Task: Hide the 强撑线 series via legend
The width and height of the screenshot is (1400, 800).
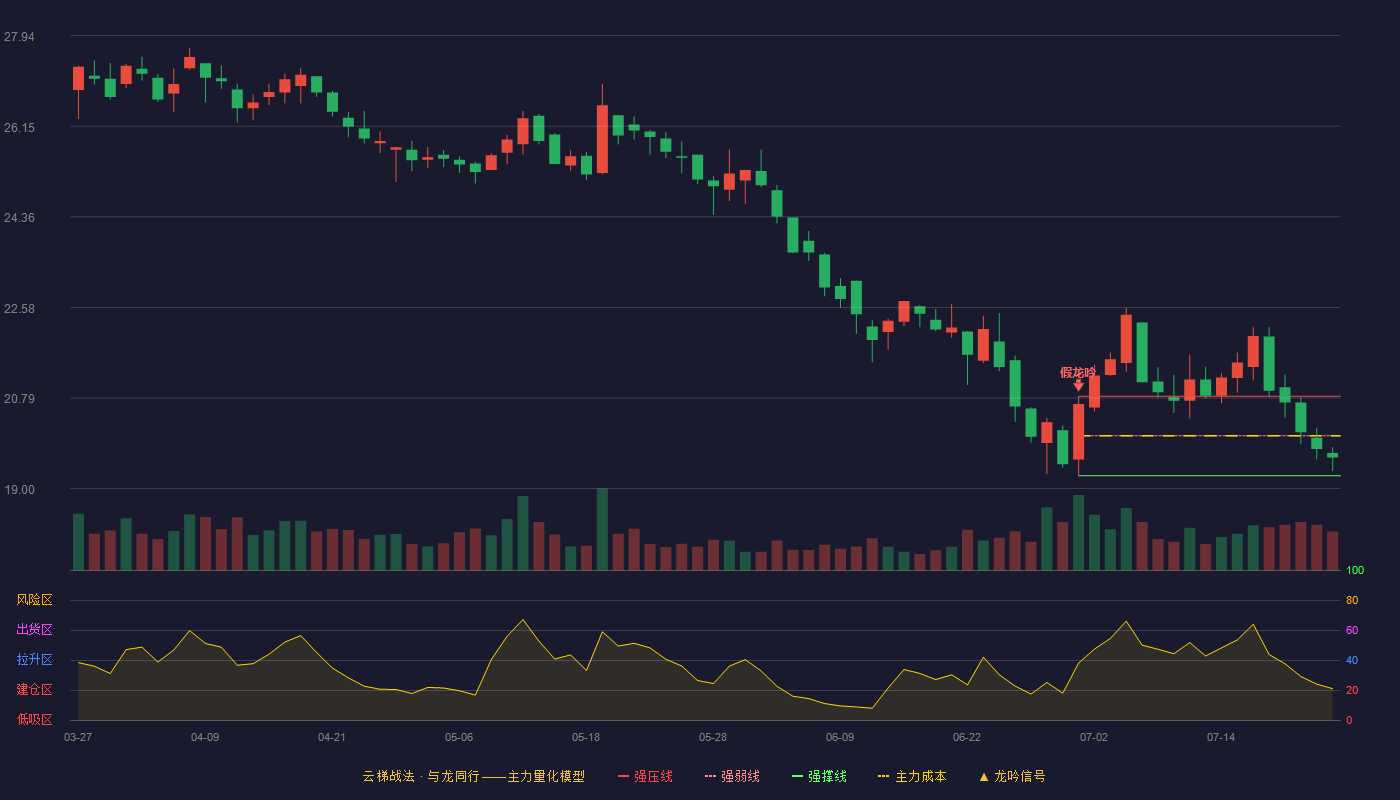Action: (819, 776)
